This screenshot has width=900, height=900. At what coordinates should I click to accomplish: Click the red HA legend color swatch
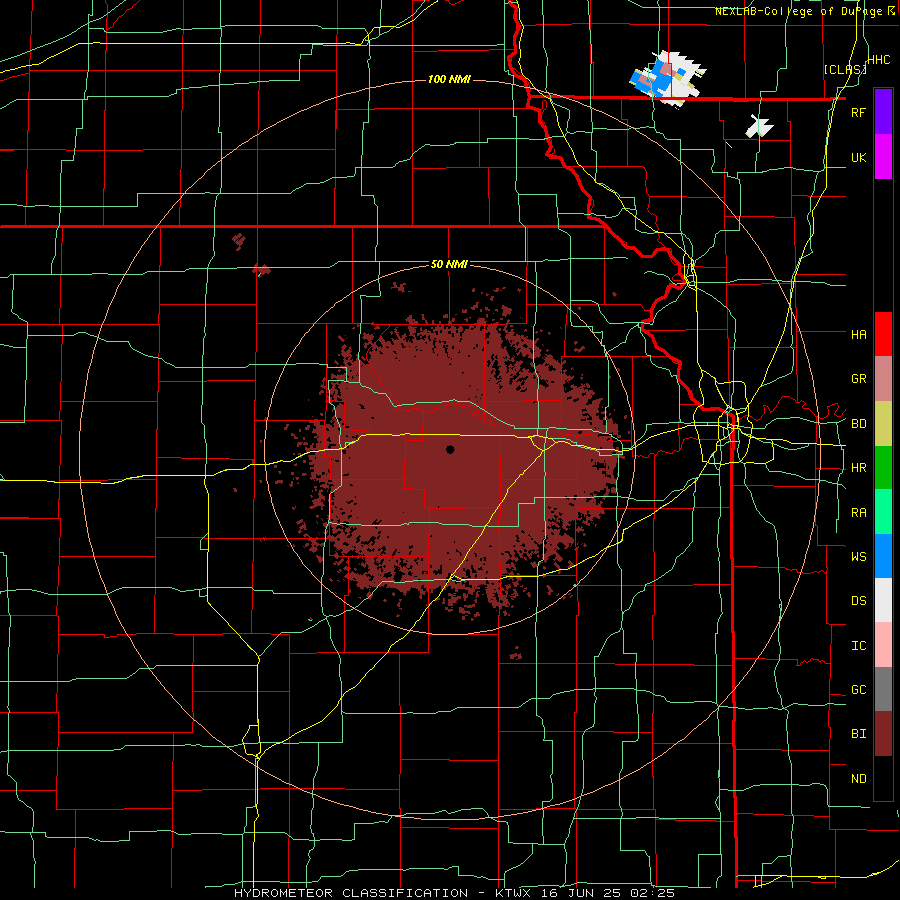[x=883, y=334]
